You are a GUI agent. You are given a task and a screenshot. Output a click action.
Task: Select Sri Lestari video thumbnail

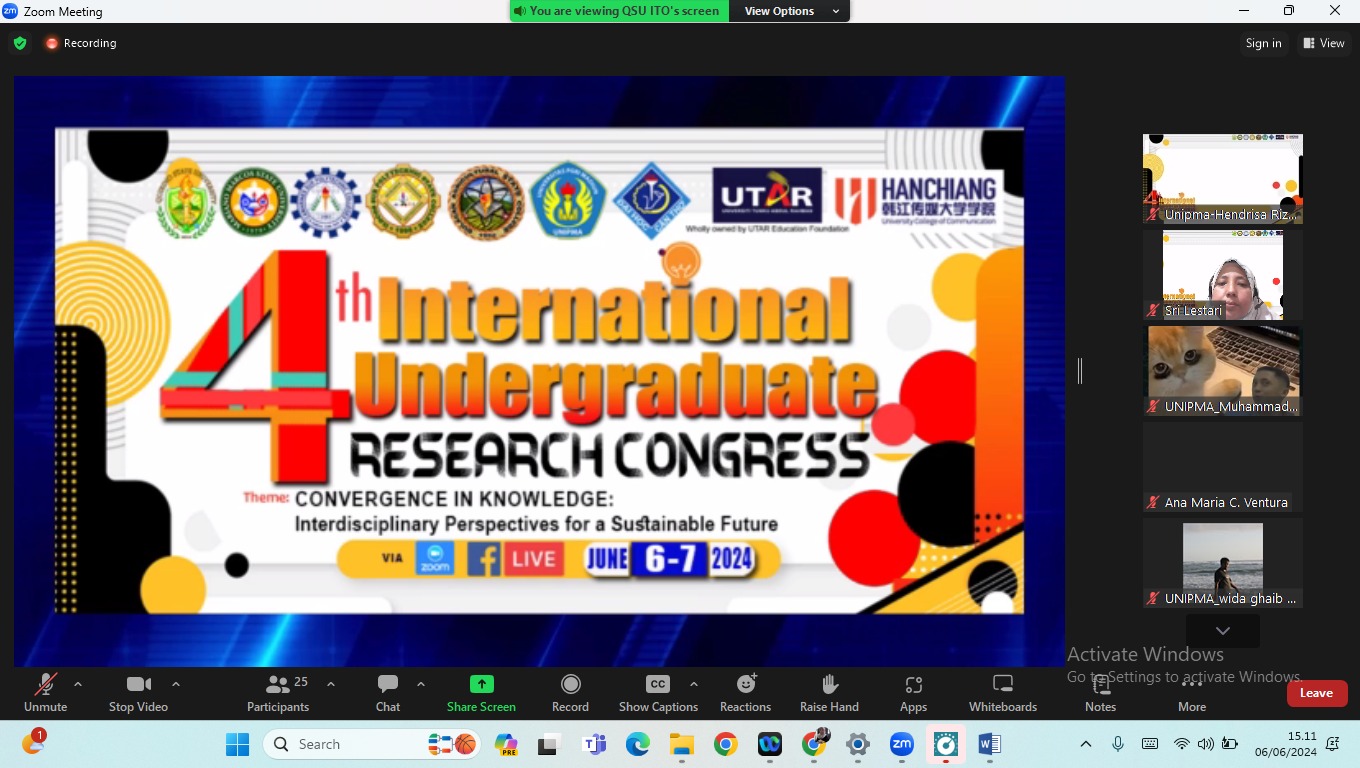1223,275
